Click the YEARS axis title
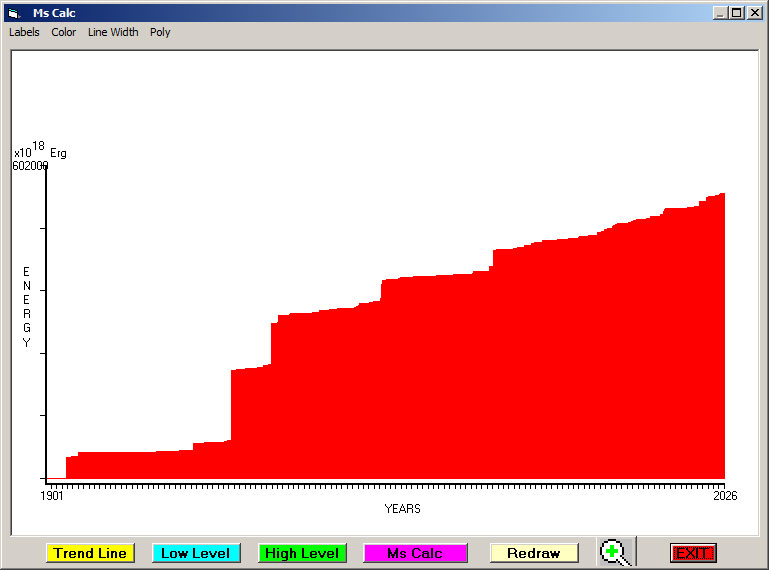 pos(402,509)
